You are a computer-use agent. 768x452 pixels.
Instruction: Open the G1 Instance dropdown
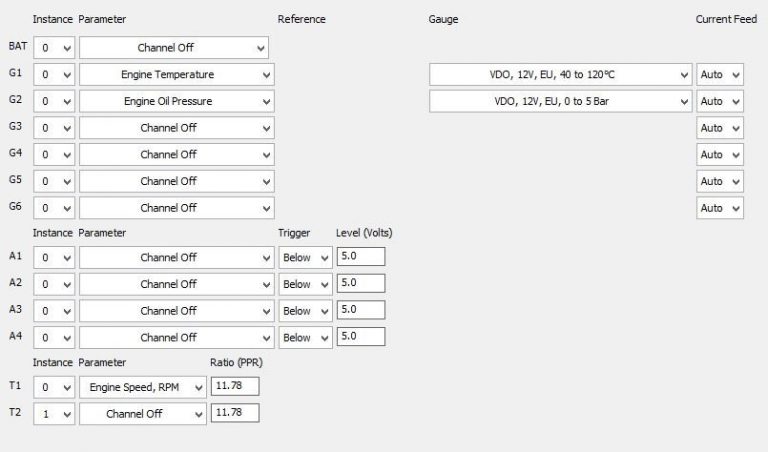(x=54, y=75)
